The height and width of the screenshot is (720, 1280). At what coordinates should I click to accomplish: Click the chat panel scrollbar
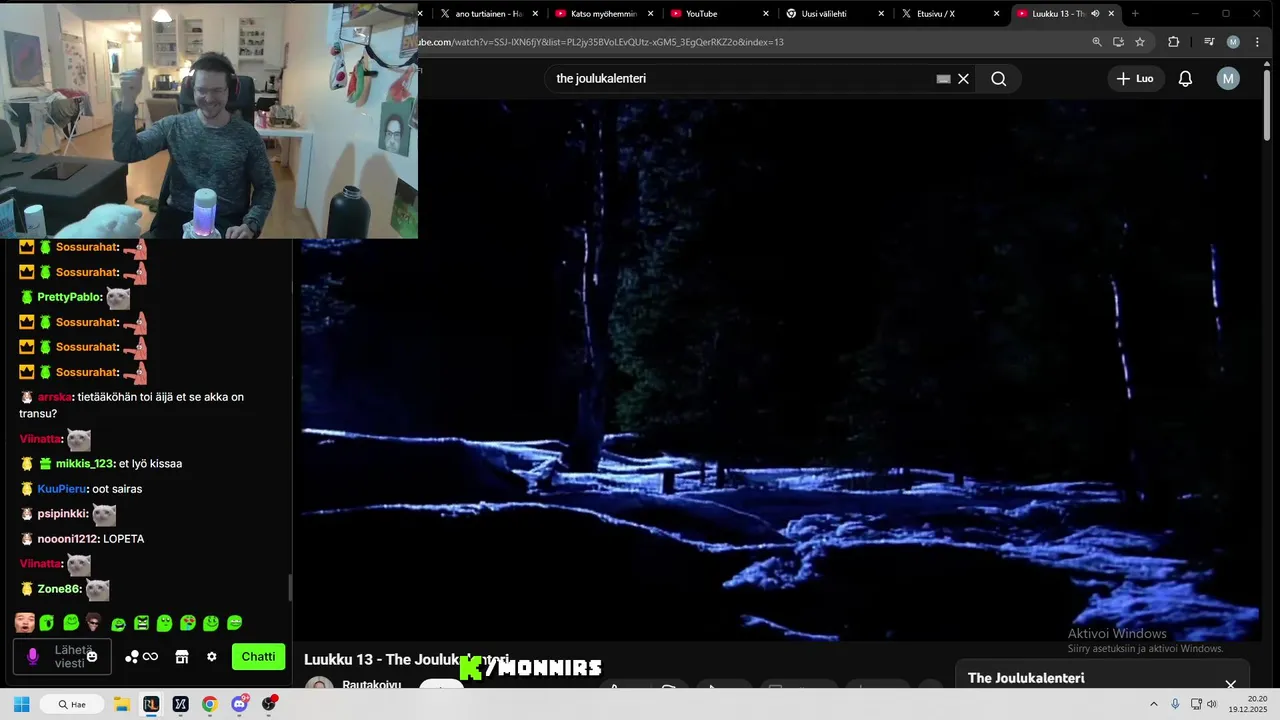pyautogui.click(x=291, y=588)
